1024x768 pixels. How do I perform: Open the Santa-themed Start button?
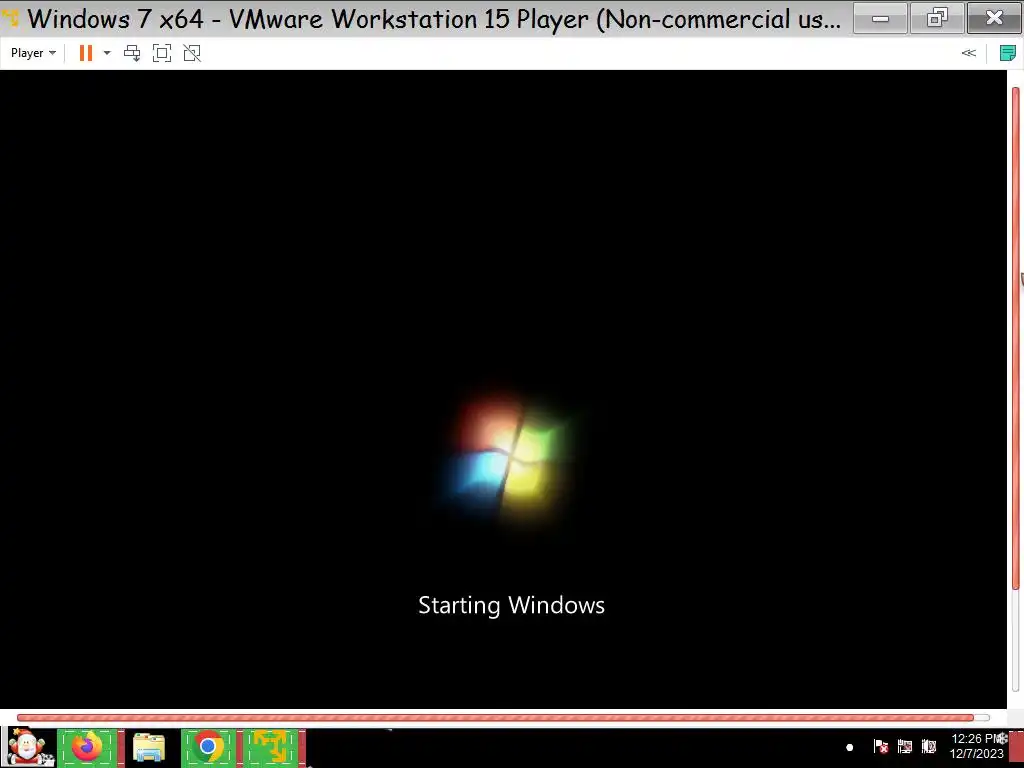click(28, 747)
